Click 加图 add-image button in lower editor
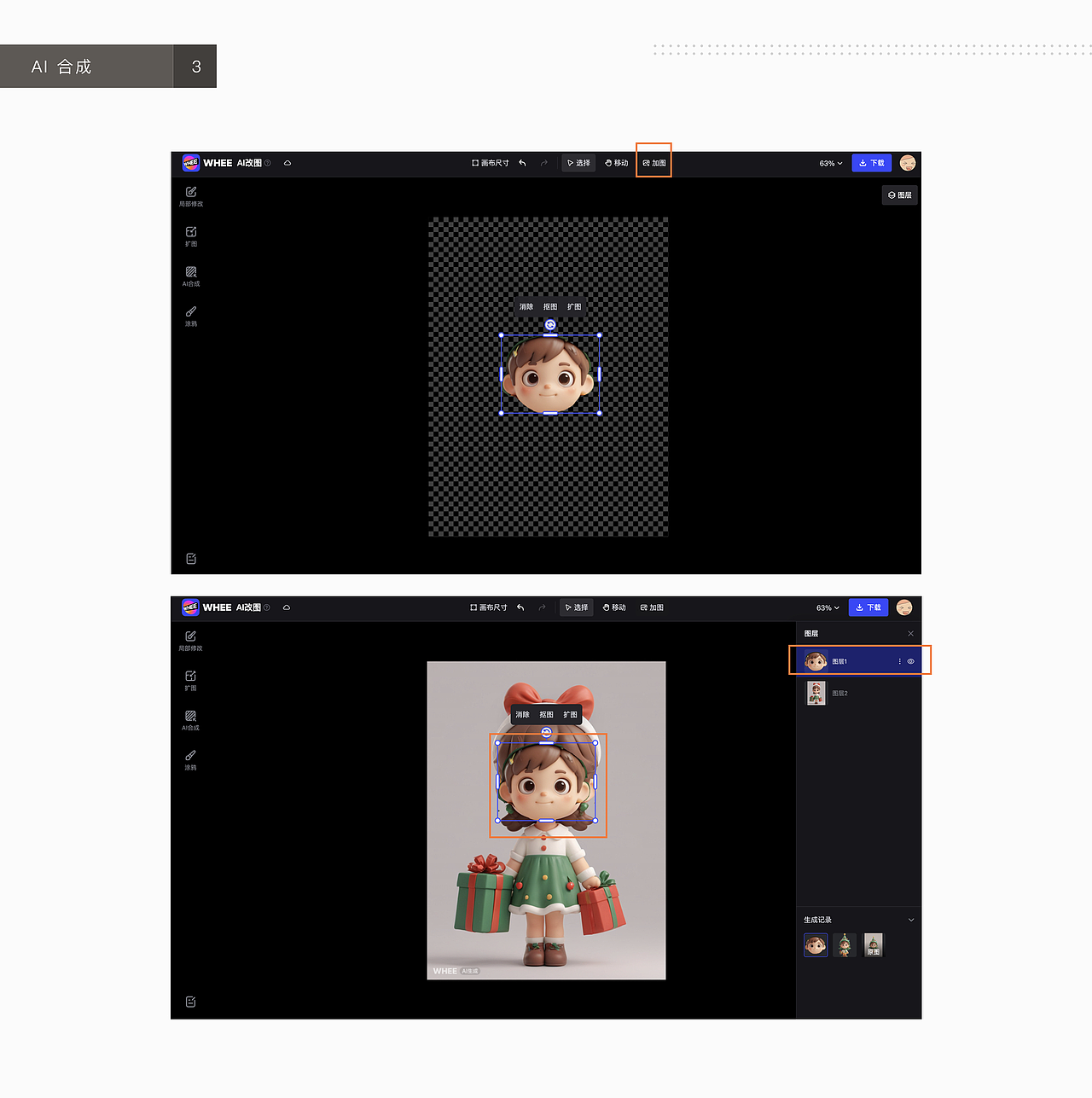Image resolution: width=1092 pixels, height=1098 pixels. point(652,607)
